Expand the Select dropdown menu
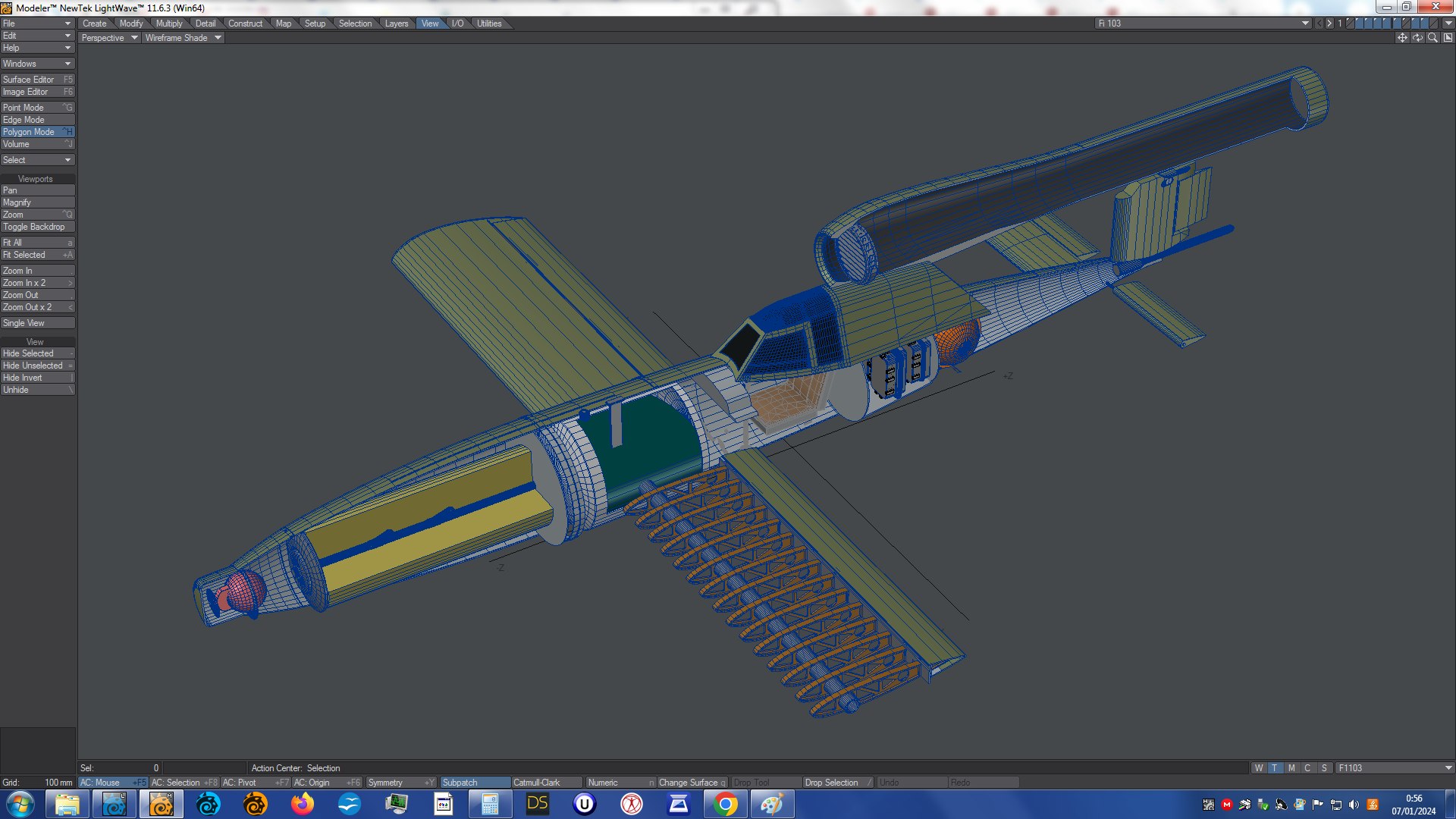This screenshot has height=819, width=1456. (x=37, y=160)
